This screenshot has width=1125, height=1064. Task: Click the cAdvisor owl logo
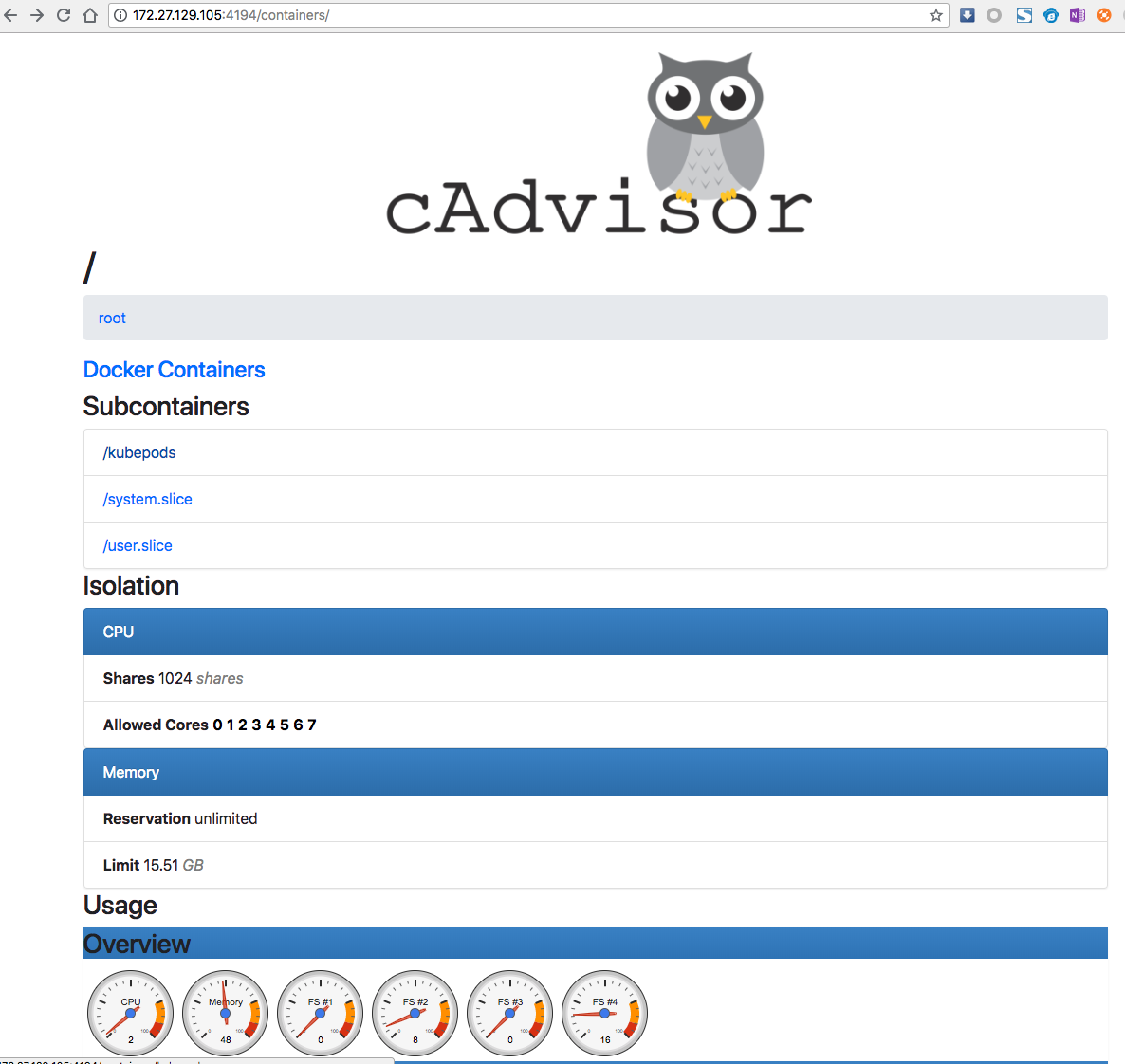tap(599, 143)
